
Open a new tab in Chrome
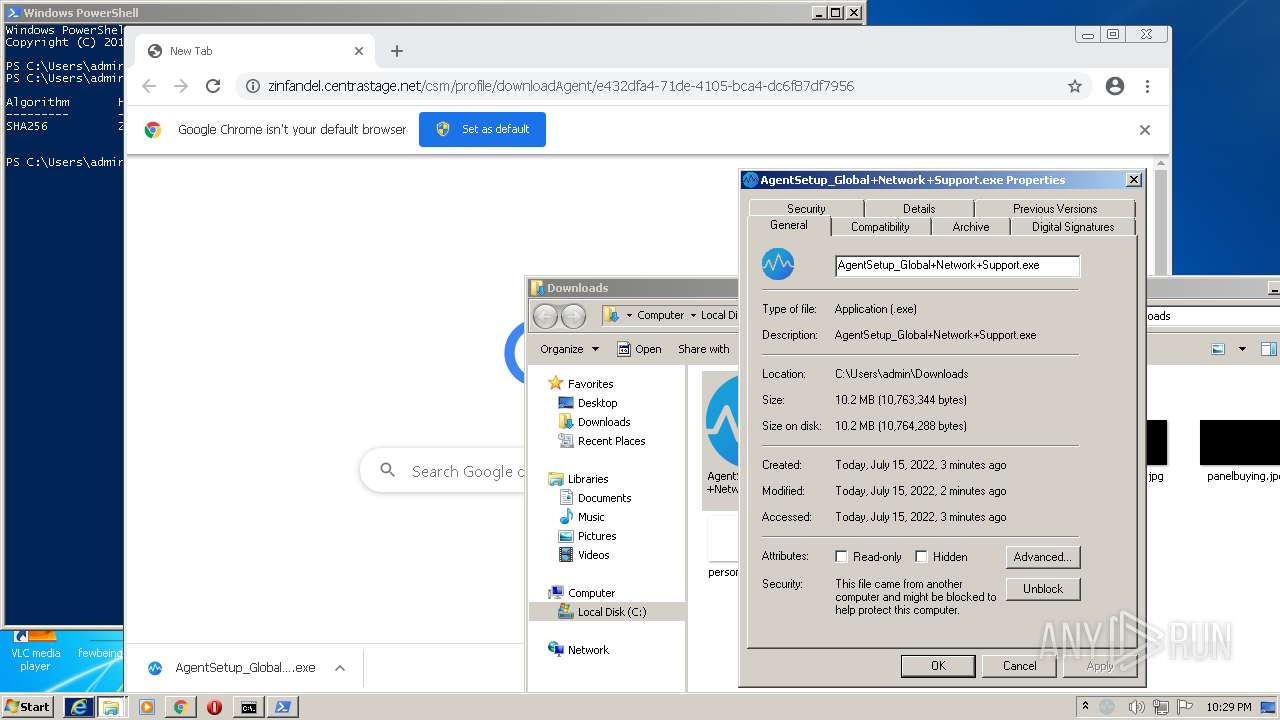[397, 51]
